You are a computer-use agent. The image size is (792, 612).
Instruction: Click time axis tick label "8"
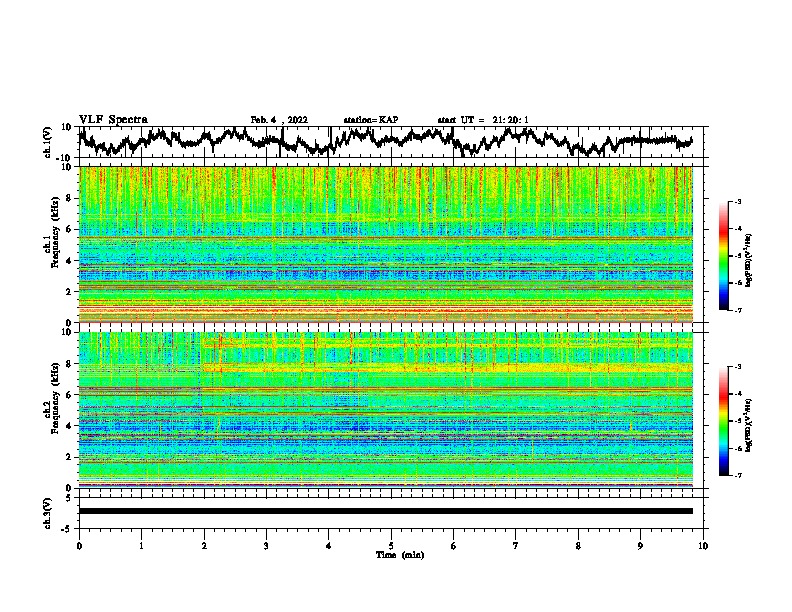pos(578,546)
